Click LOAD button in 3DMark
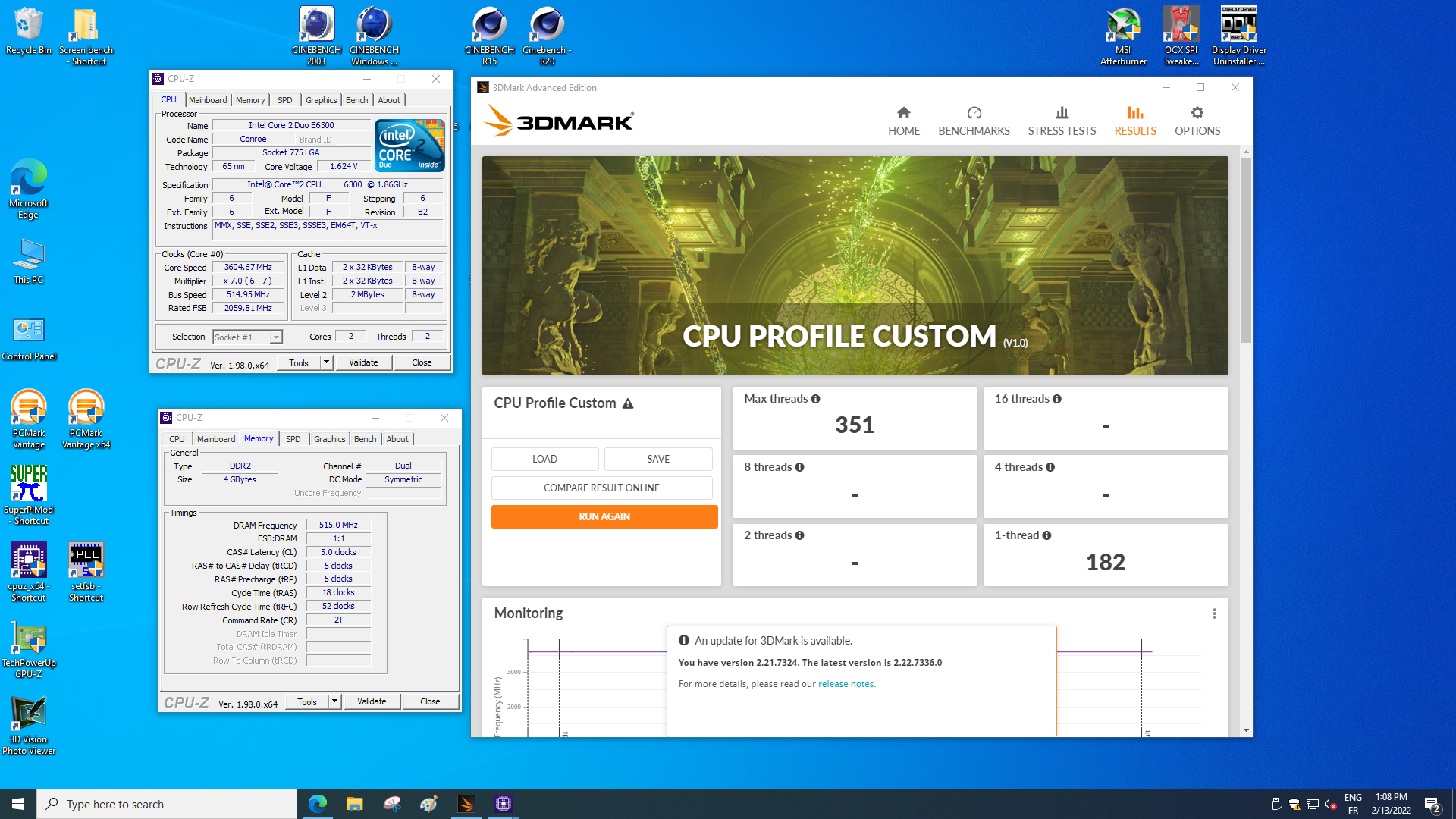 coord(544,459)
